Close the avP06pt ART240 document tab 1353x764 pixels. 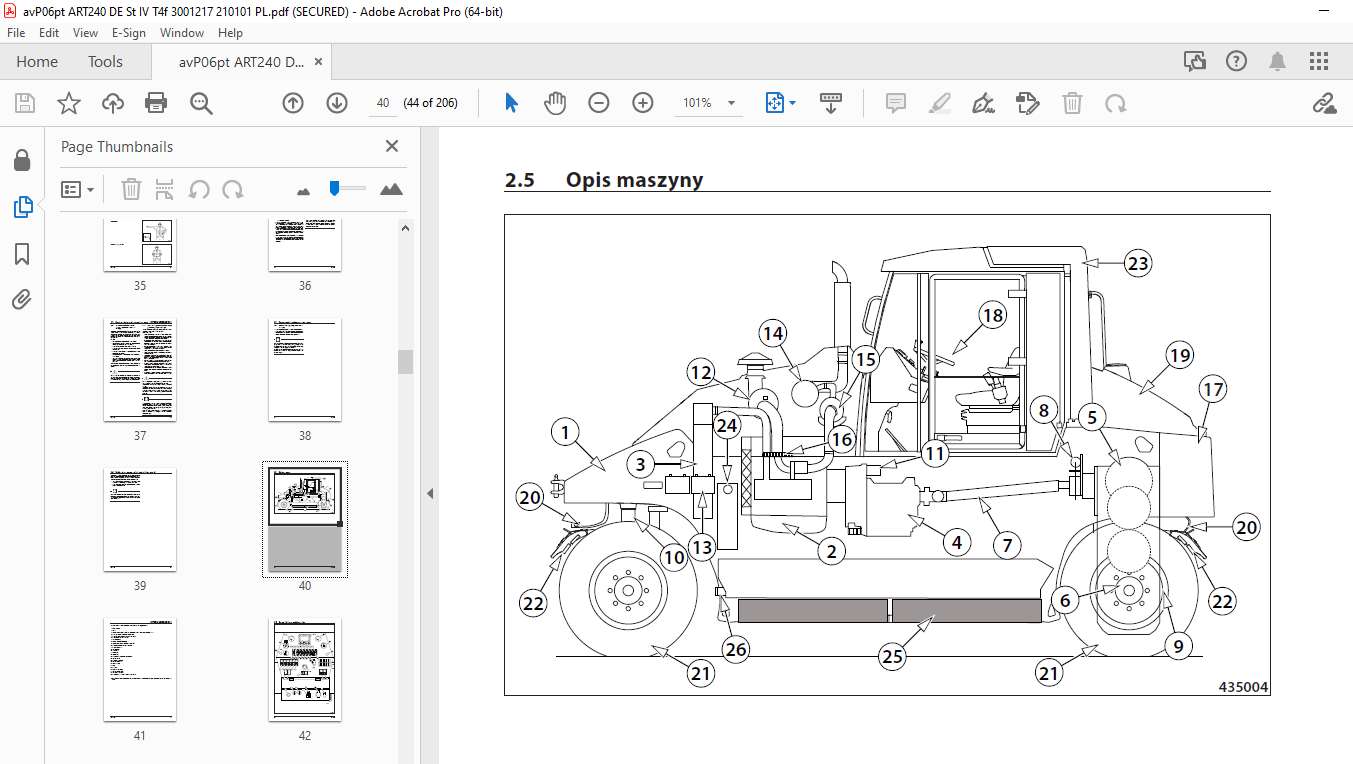pos(319,62)
